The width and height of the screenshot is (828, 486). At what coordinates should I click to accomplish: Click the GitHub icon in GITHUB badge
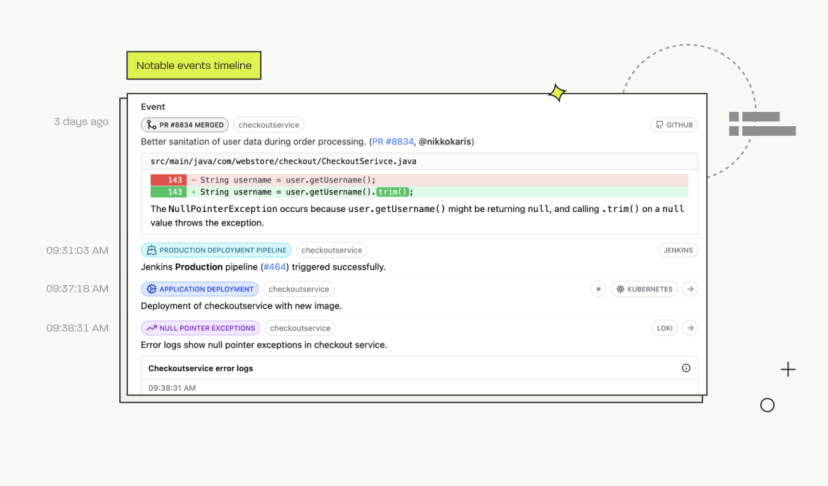pos(659,125)
